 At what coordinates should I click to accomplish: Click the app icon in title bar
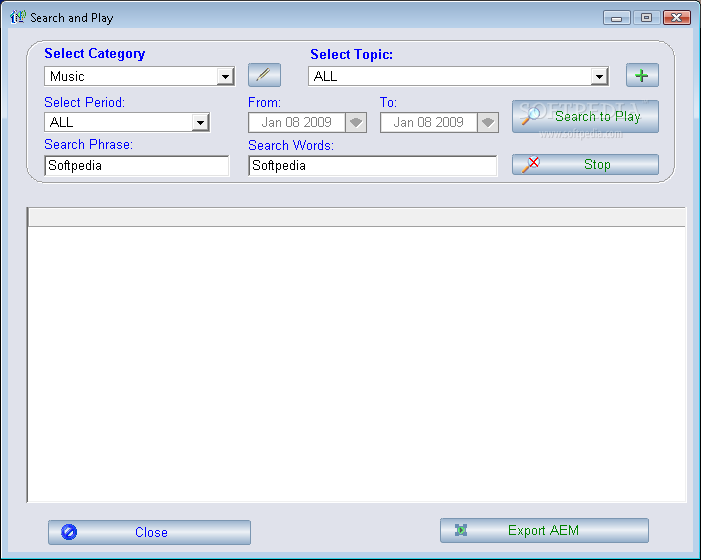coord(18,17)
